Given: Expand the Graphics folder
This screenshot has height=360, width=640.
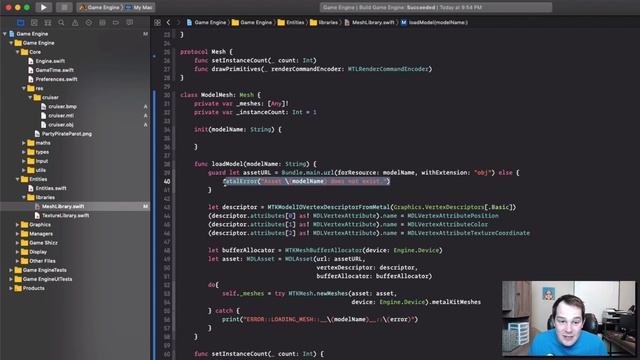Looking at the screenshot, I should tap(18, 224).
